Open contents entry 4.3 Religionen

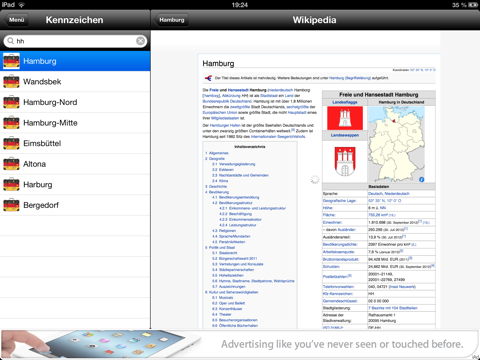[x=224, y=231]
